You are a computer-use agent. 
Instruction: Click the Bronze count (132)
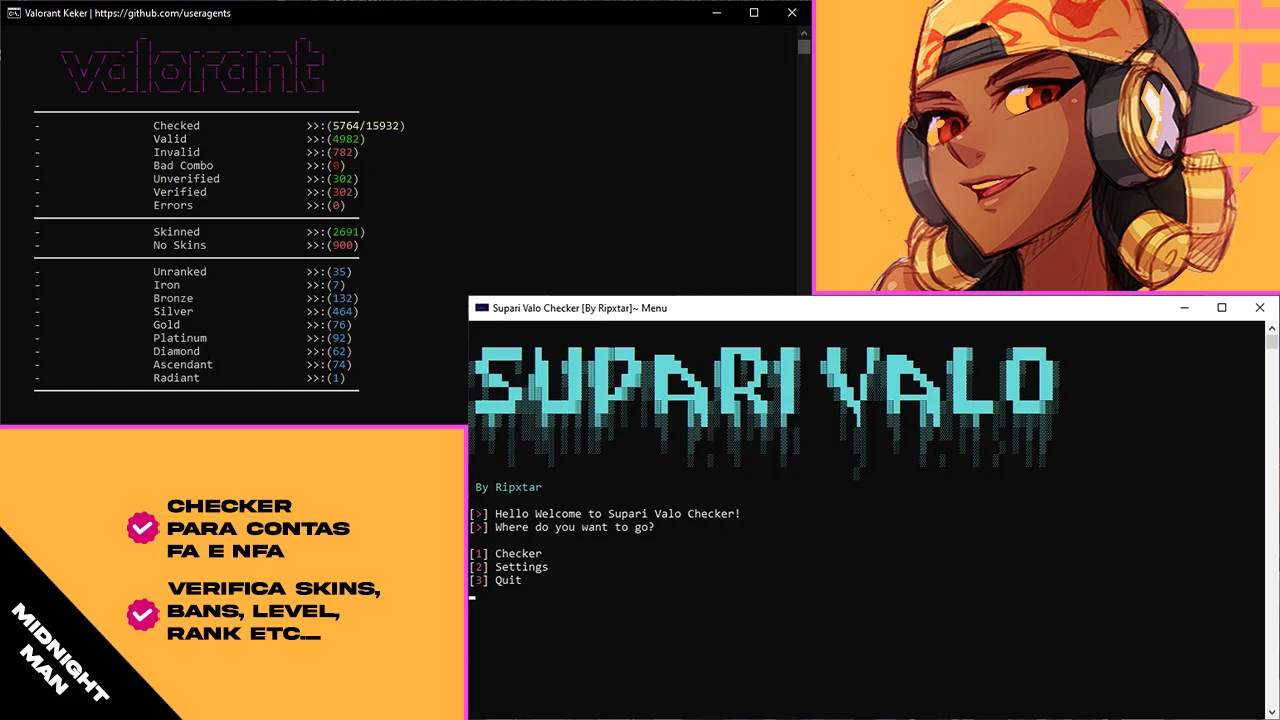342,298
